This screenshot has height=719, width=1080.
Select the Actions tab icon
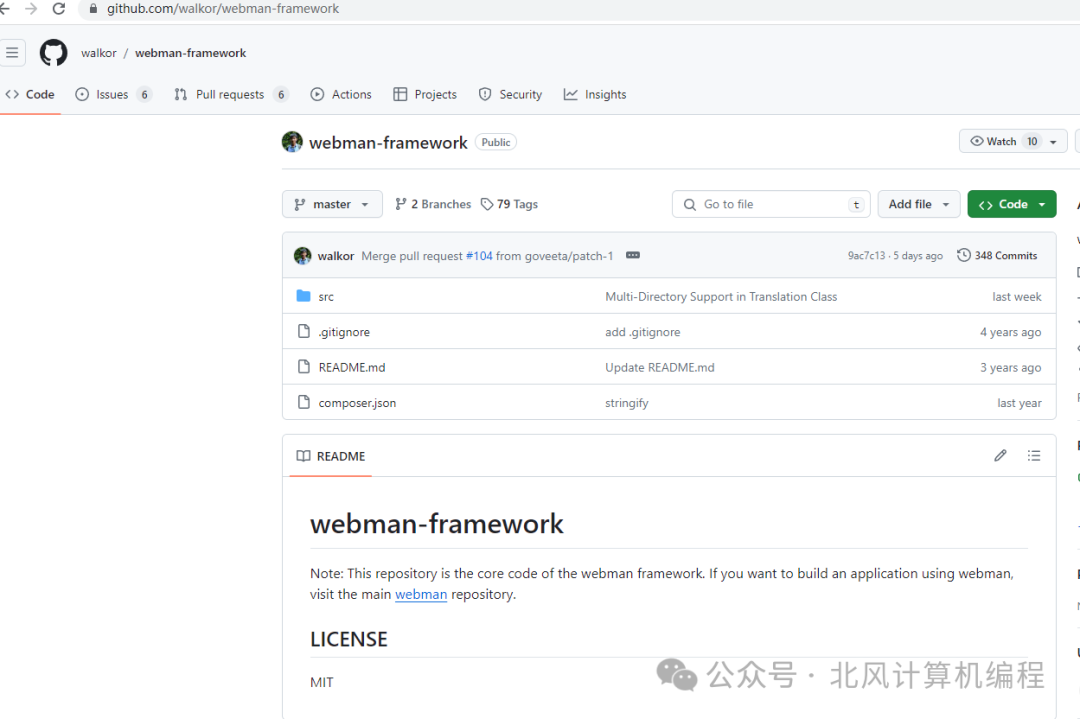point(317,94)
